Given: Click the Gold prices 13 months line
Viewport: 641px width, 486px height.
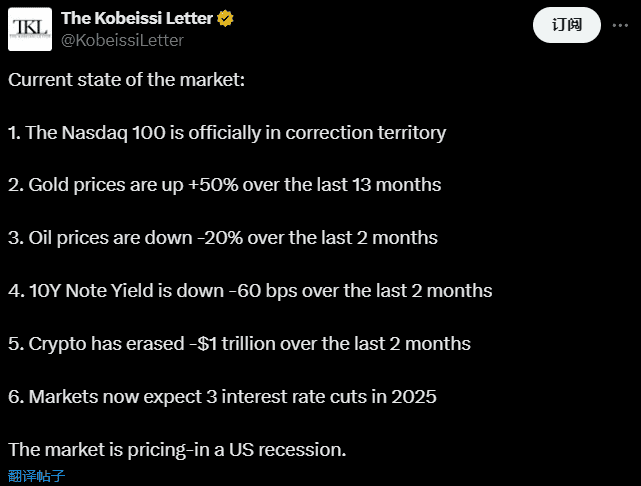Looking at the screenshot, I should (x=224, y=185).
